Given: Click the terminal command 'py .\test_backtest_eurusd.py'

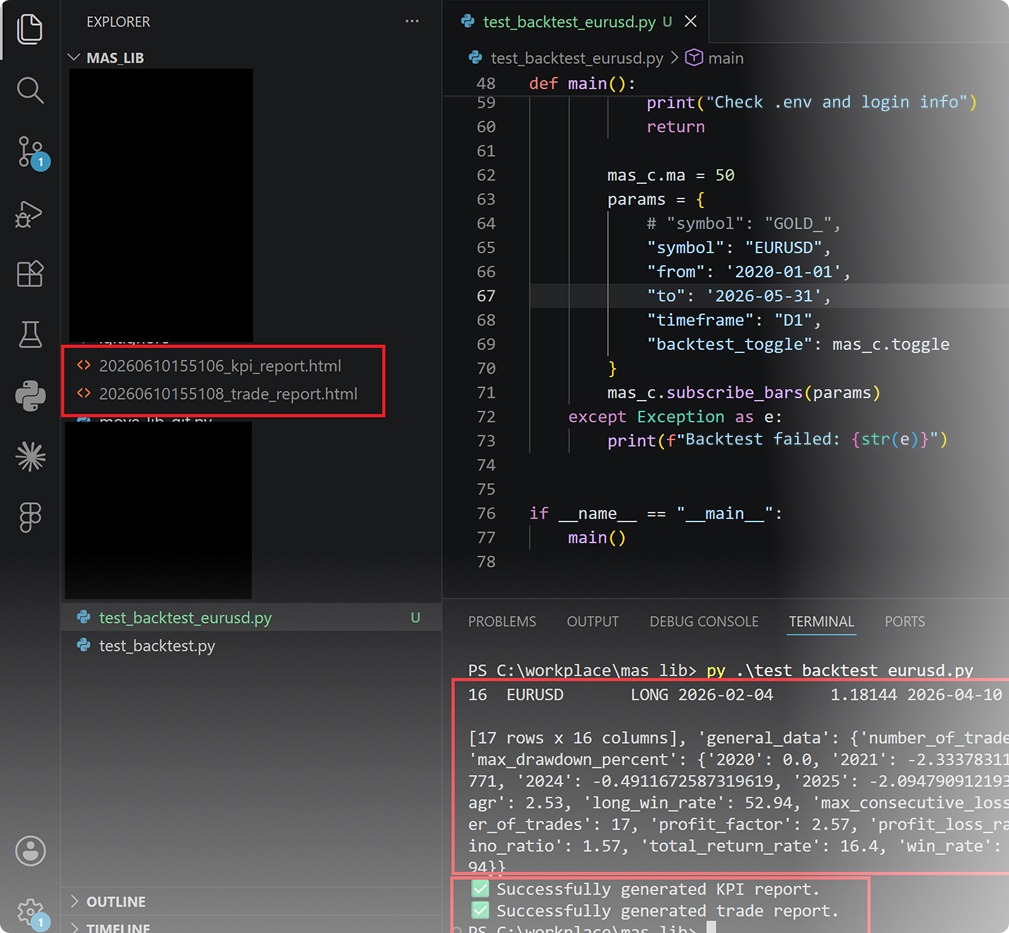Looking at the screenshot, I should 840,670.
